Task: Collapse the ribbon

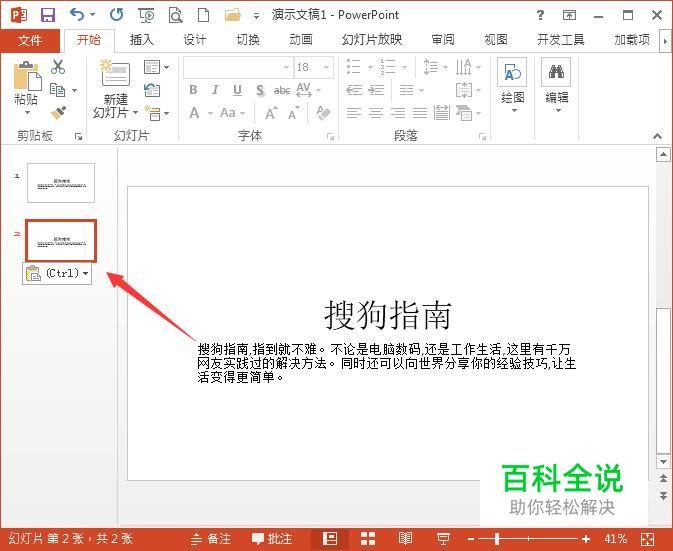Action: [657, 136]
